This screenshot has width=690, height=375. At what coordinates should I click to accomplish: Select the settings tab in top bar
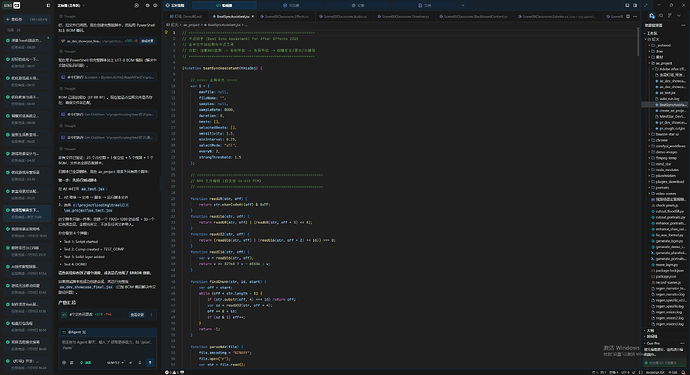tap(358, 5)
